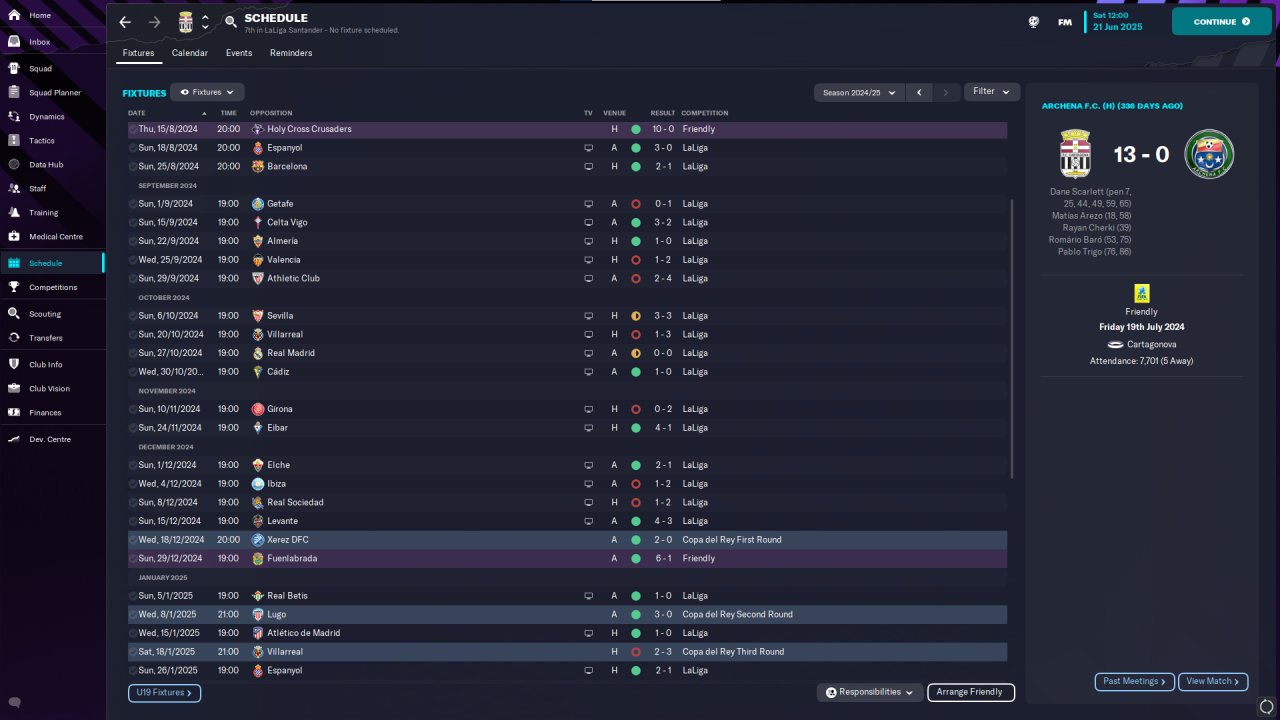The image size is (1280, 720).
Task: Click the home team crest in match panel
Action: tap(1075, 154)
